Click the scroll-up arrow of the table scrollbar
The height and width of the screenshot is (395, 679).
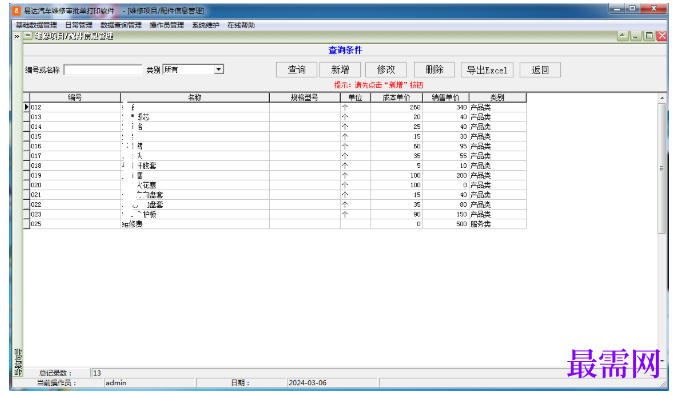coord(662,98)
